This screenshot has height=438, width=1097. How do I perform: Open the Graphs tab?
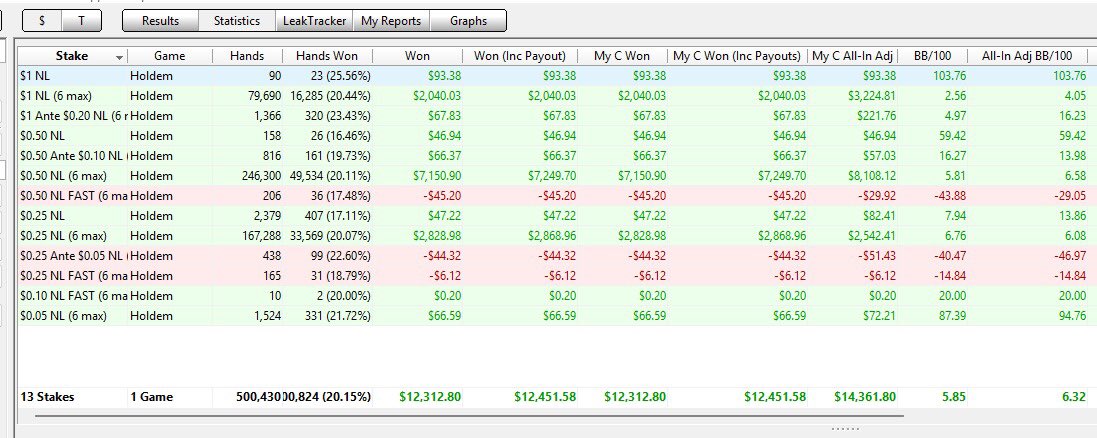(468, 21)
